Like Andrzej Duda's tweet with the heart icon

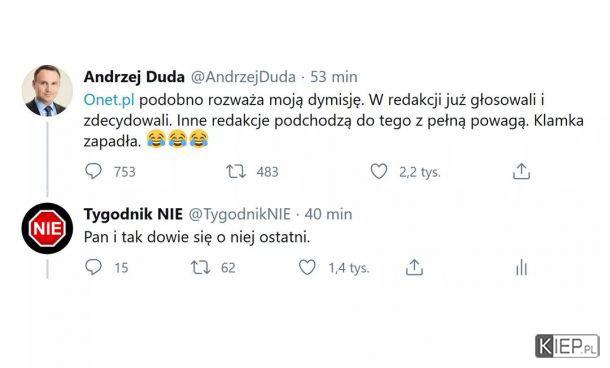click(x=379, y=171)
